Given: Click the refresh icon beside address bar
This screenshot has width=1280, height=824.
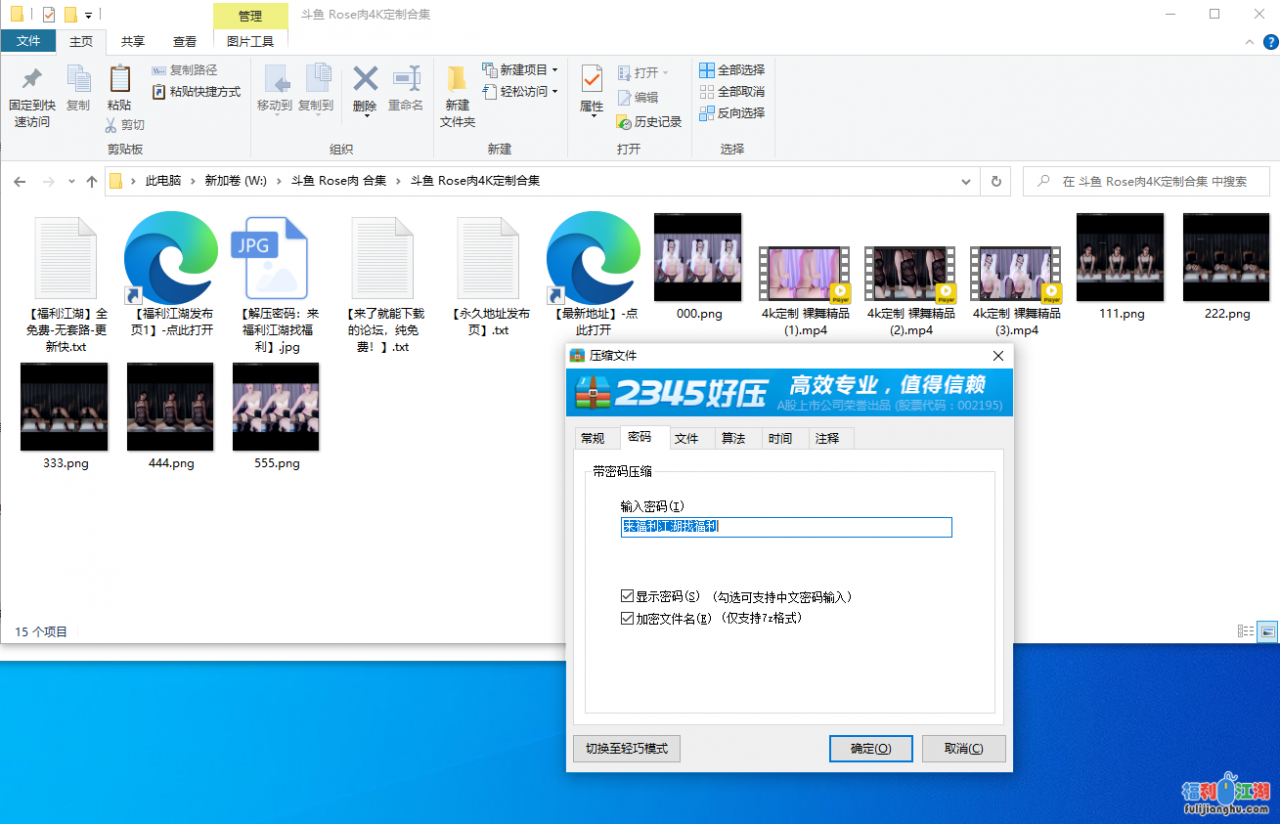Looking at the screenshot, I should (x=994, y=181).
